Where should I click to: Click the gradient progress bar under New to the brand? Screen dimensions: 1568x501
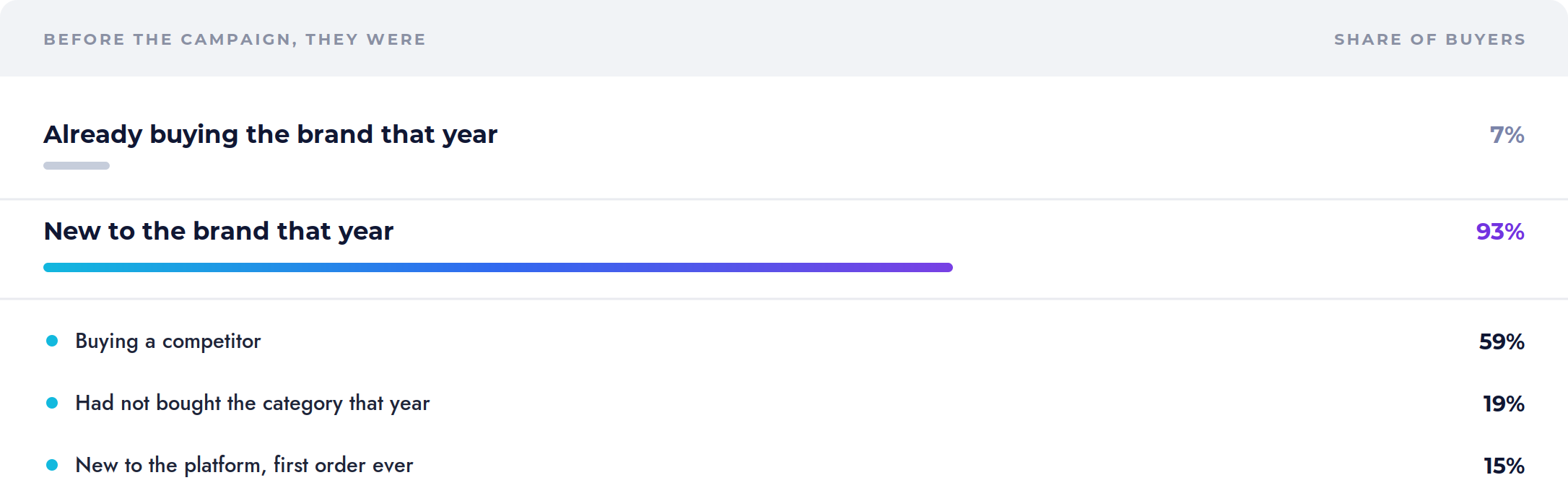click(498, 267)
